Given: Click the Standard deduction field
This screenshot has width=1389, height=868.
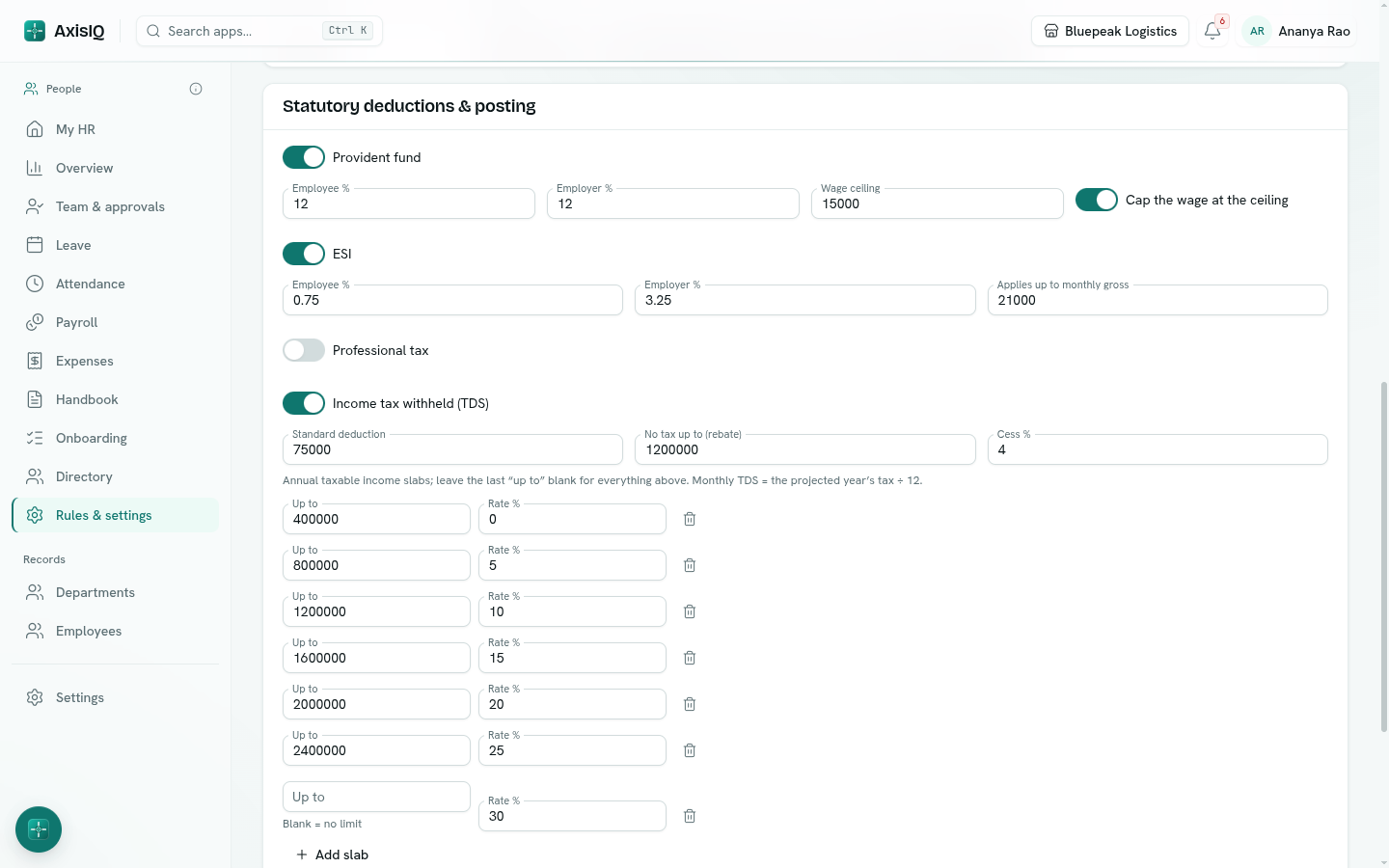Looking at the screenshot, I should click(452, 449).
